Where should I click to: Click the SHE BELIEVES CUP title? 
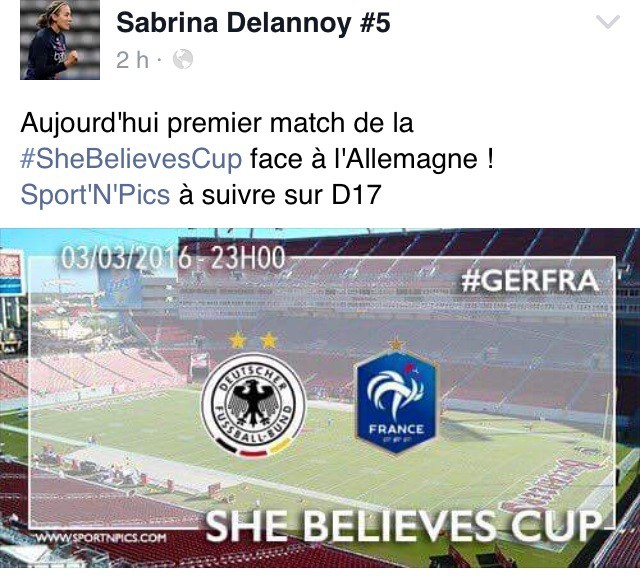[x=403, y=526]
